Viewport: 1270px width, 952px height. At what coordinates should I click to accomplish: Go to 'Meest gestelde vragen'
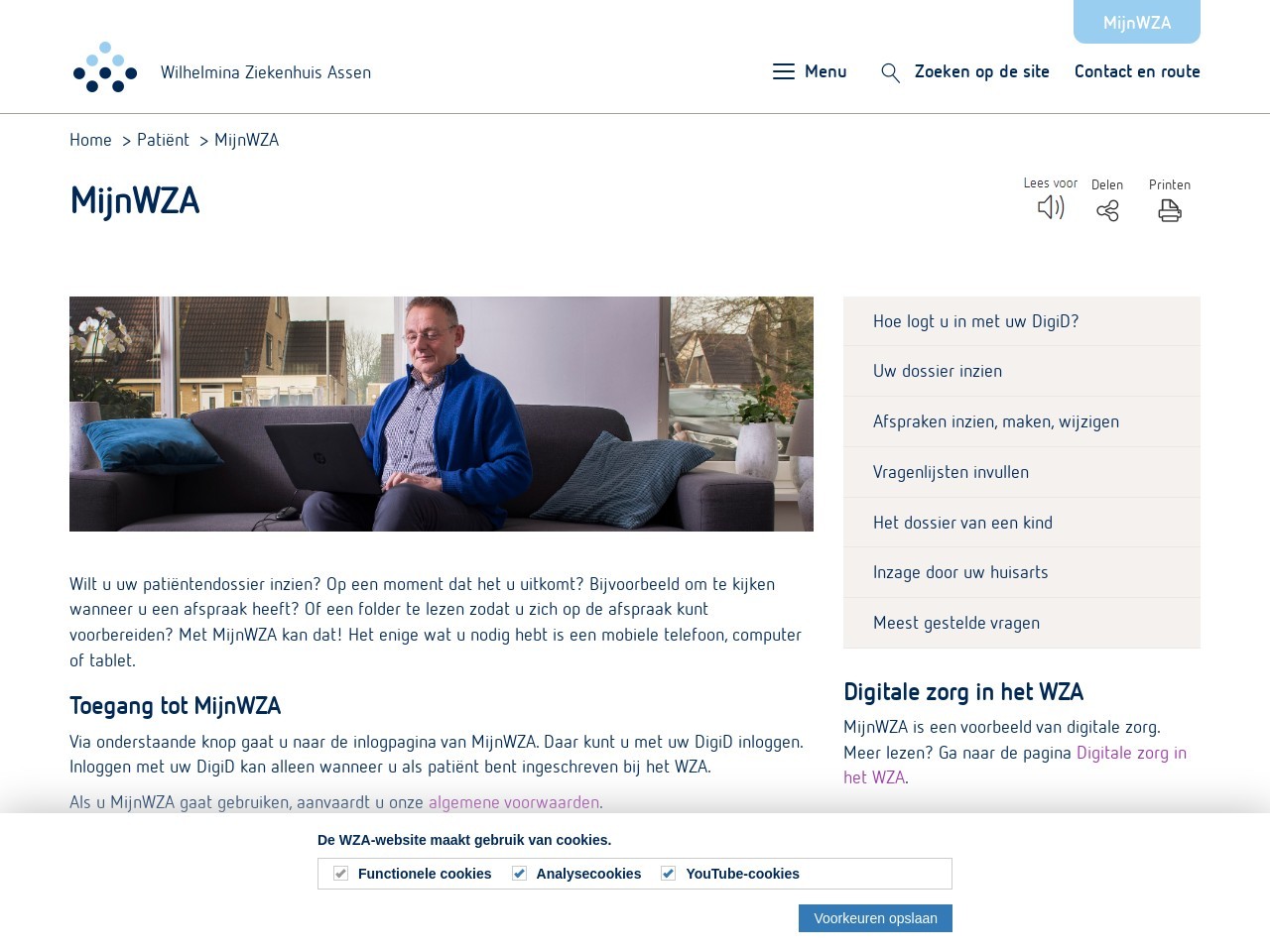click(x=1022, y=623)
